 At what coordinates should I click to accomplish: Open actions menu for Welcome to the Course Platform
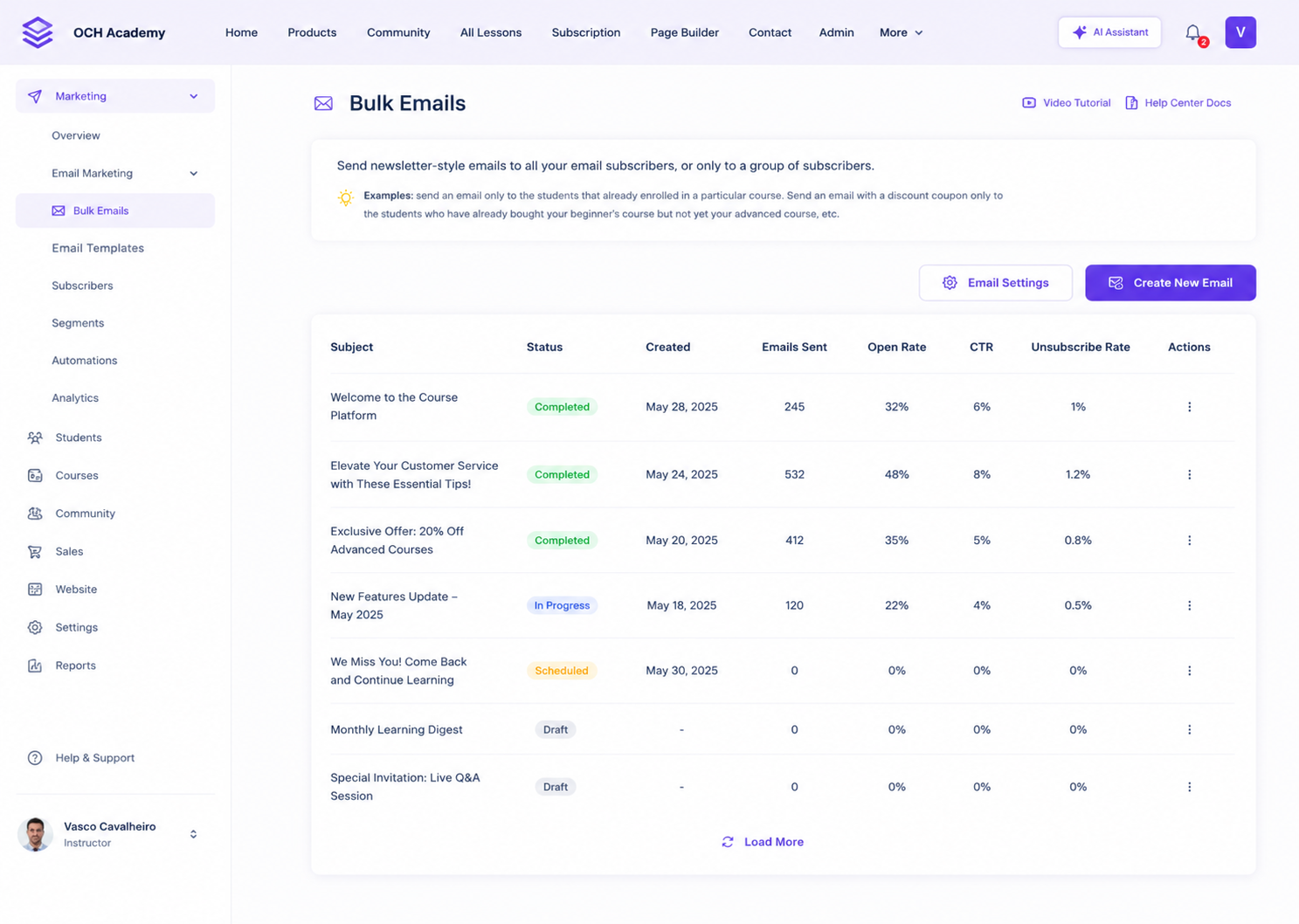click(1189, 407)
